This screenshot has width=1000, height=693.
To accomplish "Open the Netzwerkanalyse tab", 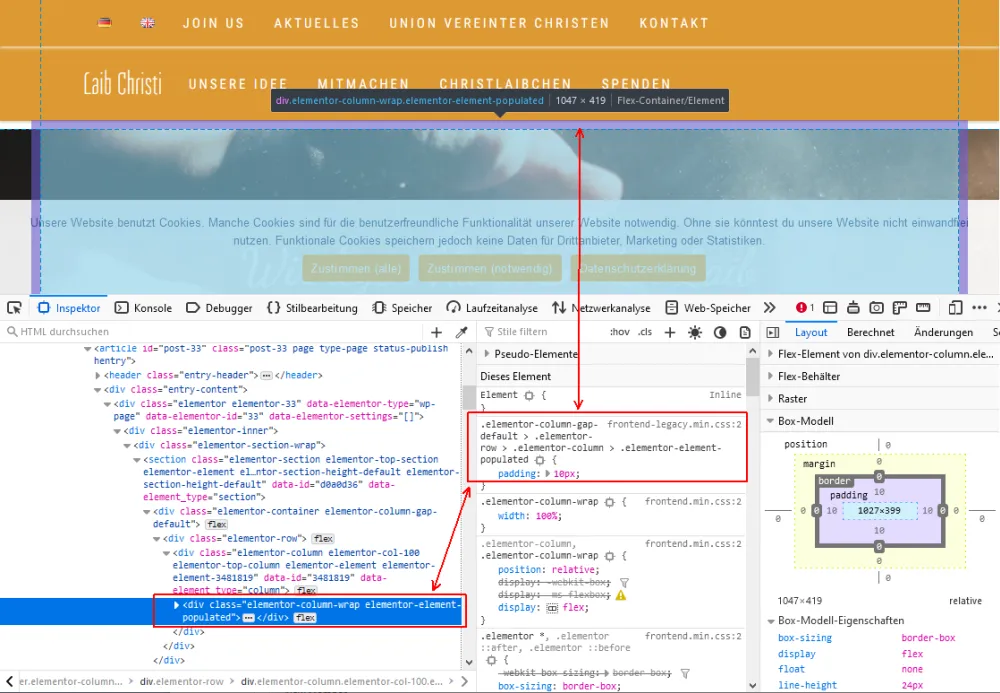I will click(601, 308).
